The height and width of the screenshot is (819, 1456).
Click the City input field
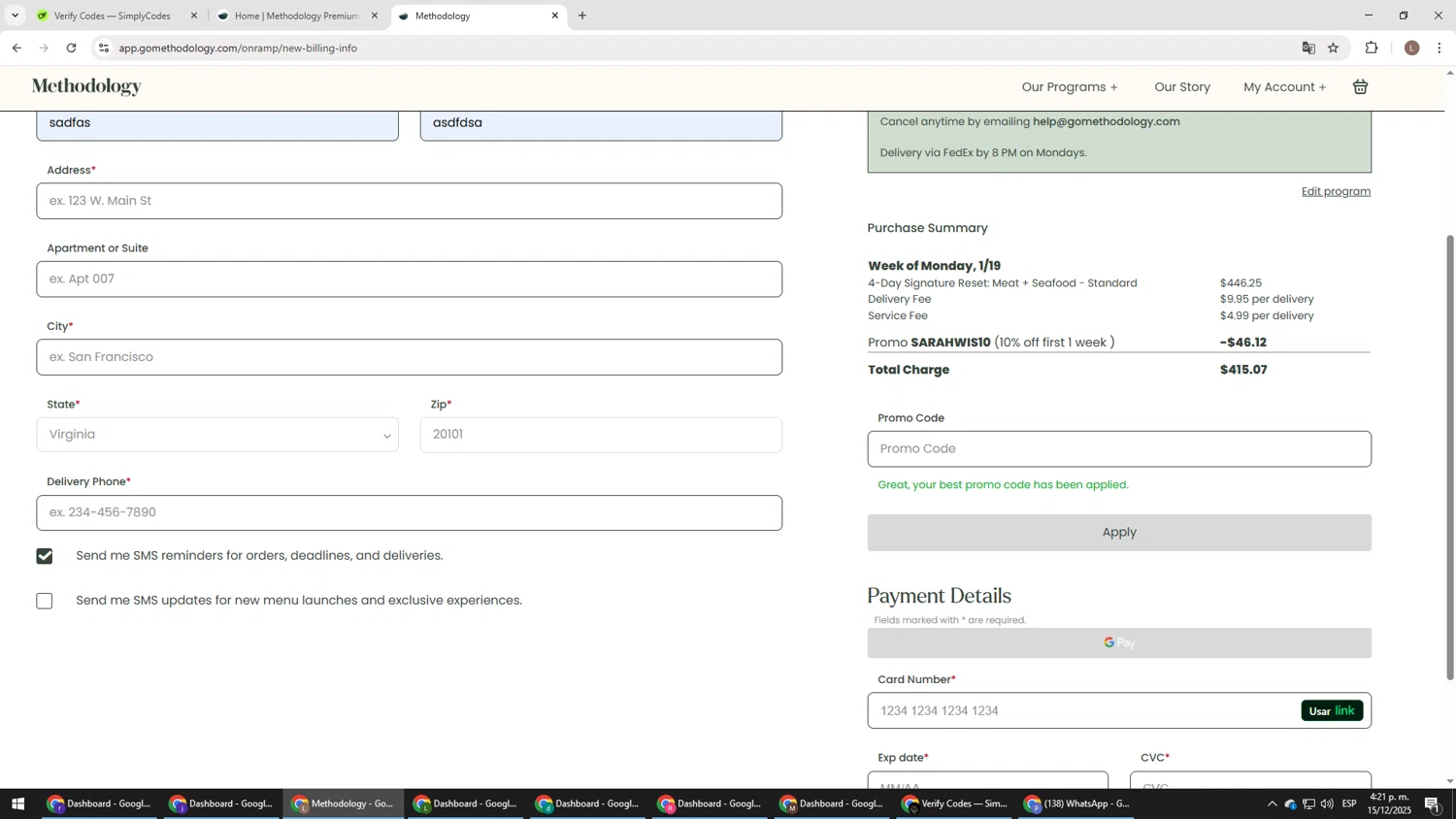[409, 357]
